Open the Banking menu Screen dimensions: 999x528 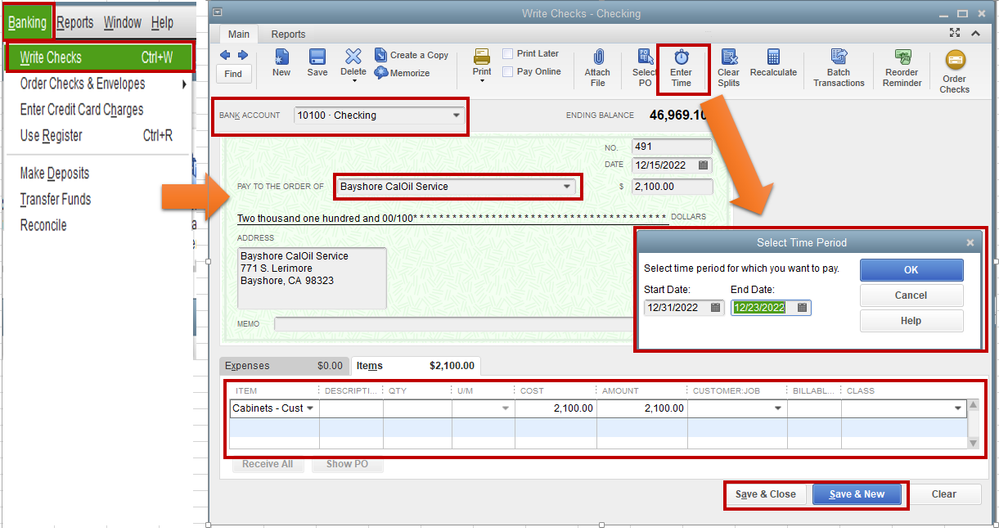27,22
